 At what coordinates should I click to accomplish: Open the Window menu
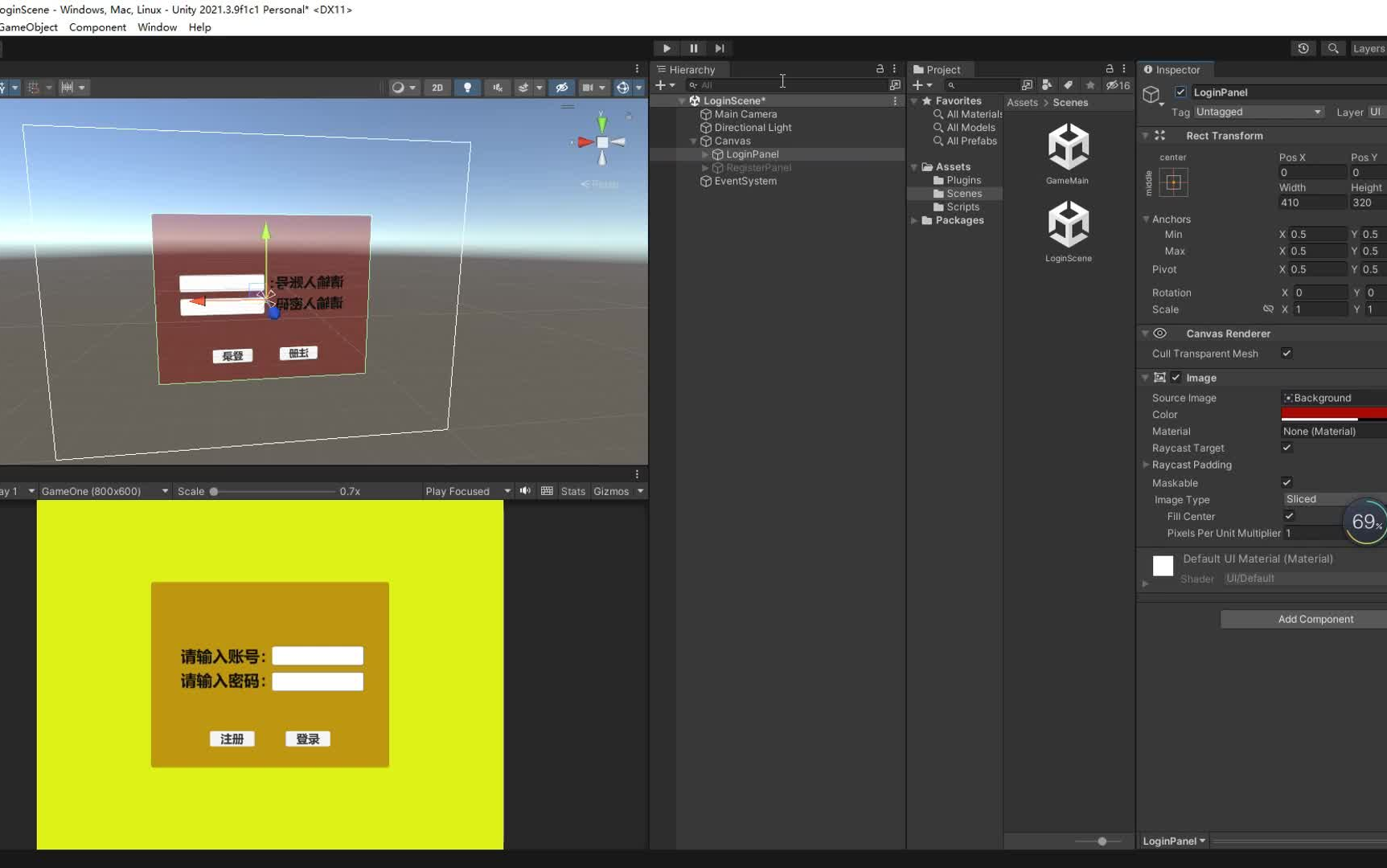[157, 27]
